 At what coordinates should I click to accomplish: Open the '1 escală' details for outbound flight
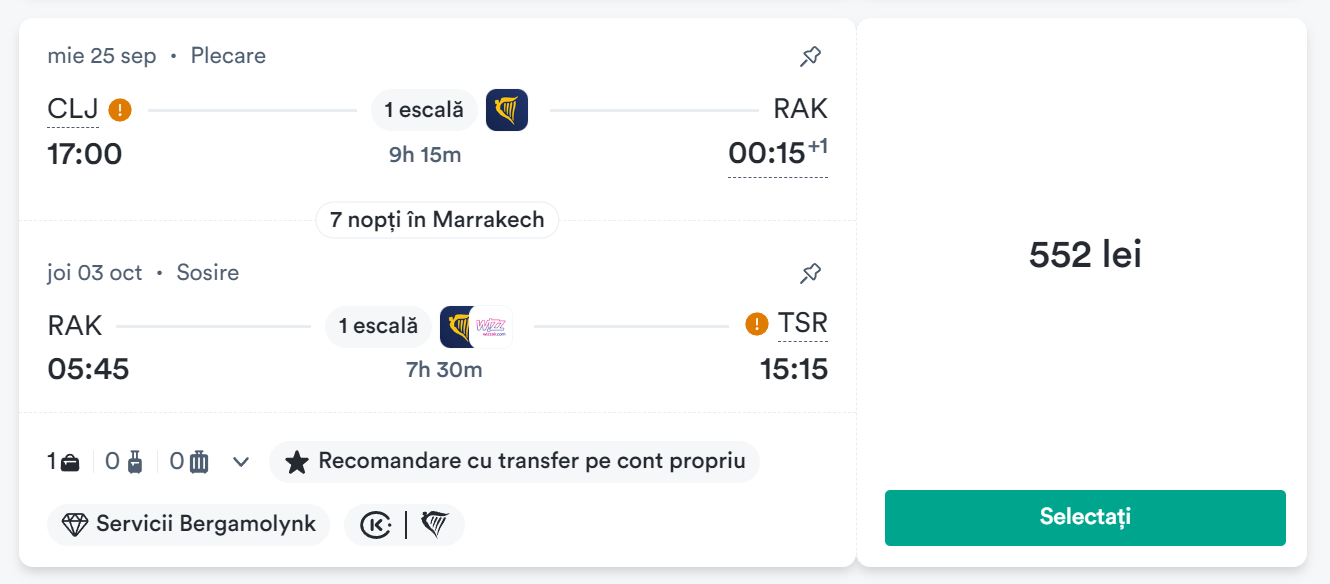[x=424, y=110]
